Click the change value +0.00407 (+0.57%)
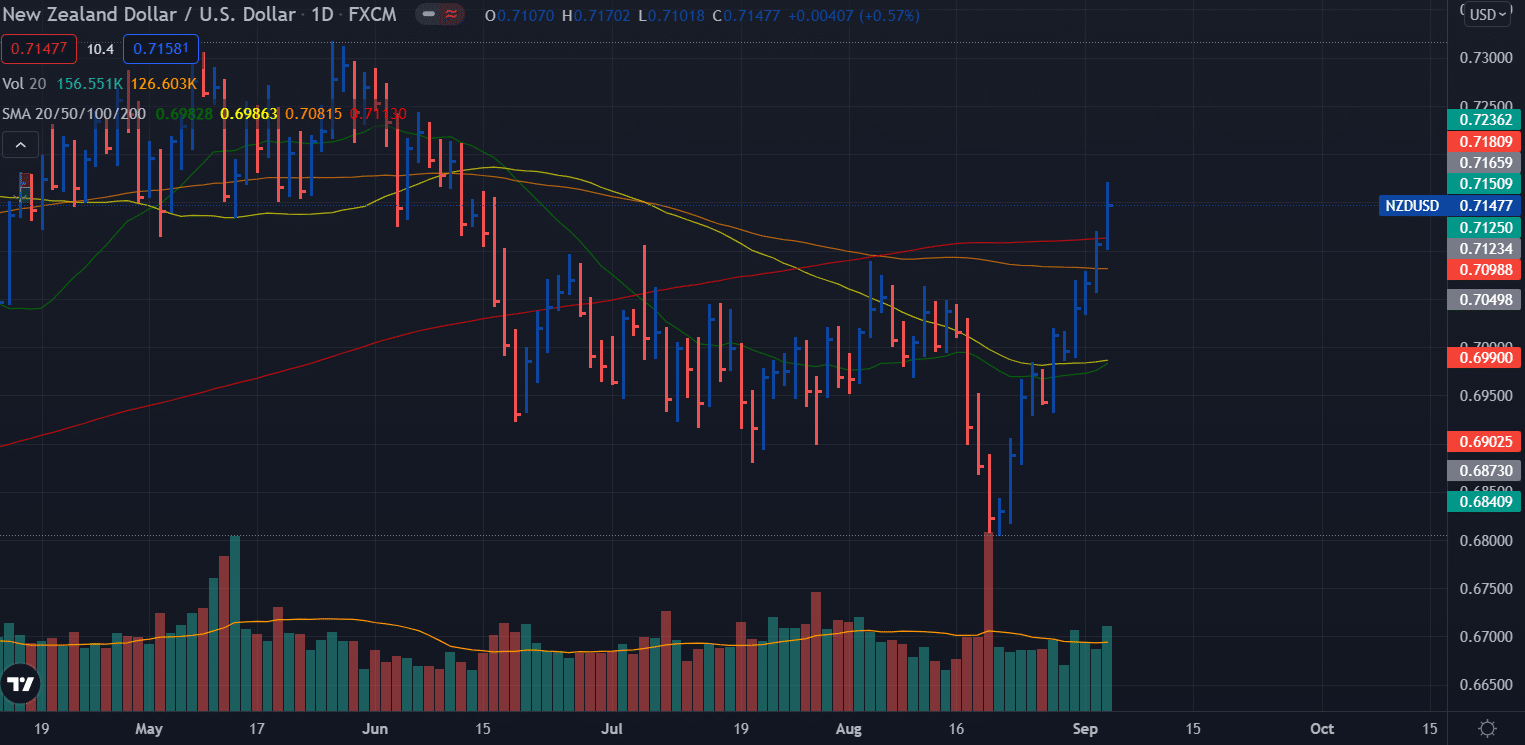 pyautogui.click(x=855, y=16)
